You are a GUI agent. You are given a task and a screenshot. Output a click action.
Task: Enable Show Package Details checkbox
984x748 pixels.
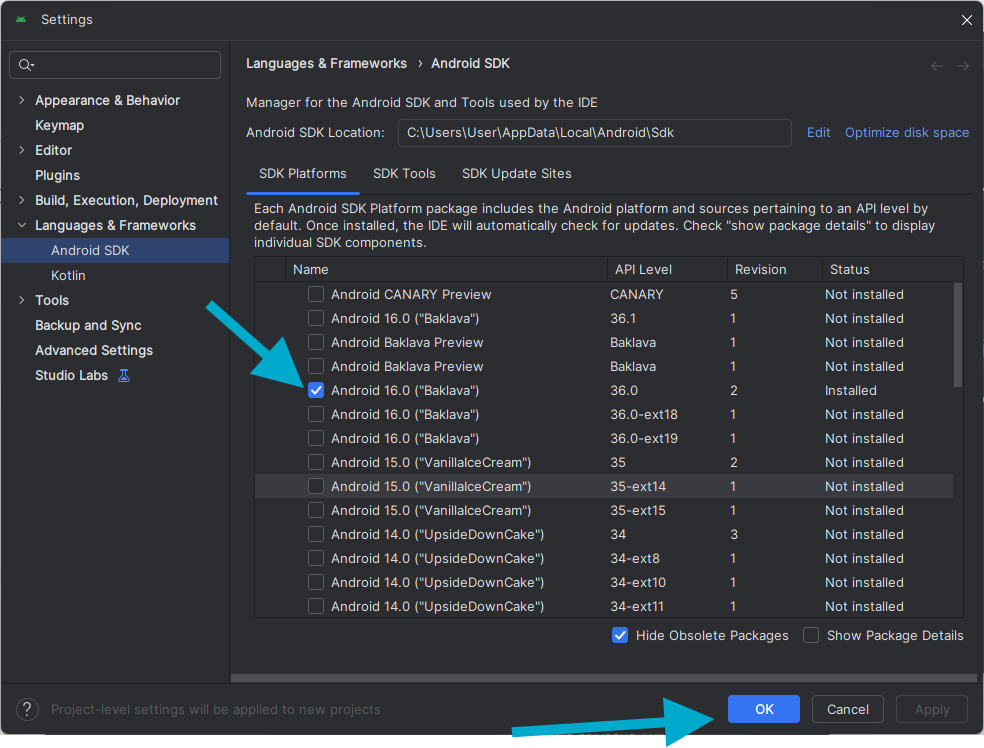pyautogui.click(x=811, y=635)
